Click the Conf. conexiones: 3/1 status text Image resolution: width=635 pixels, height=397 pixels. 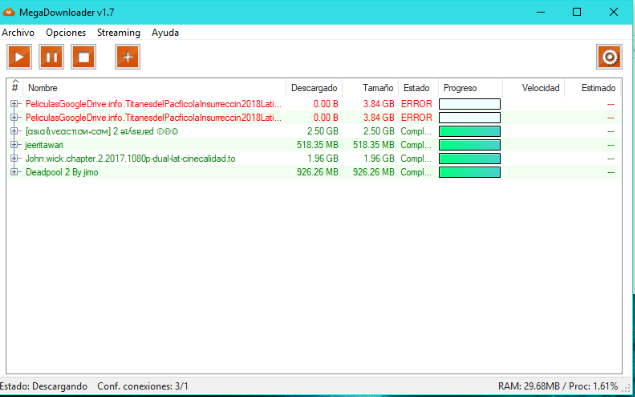coord(143,386)
